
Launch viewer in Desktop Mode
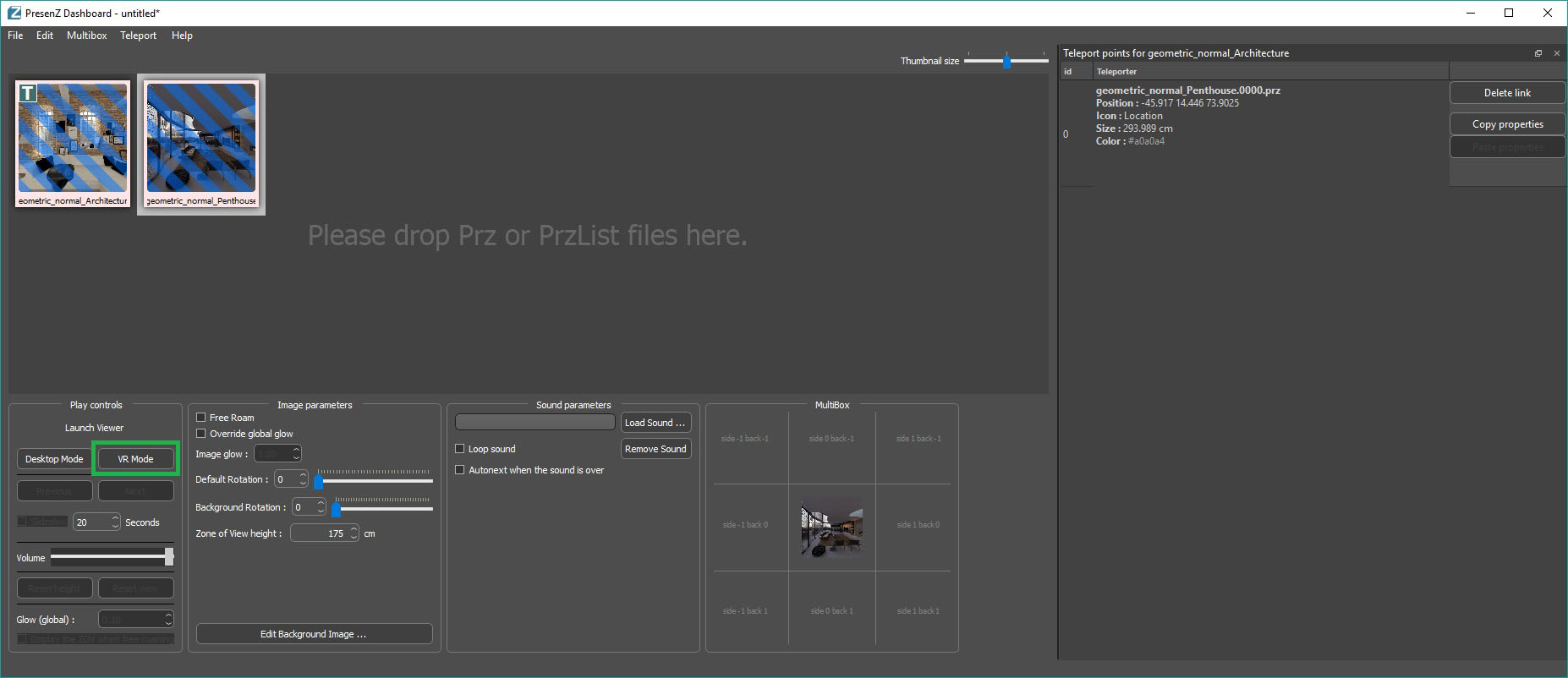(x=54, y=459)
